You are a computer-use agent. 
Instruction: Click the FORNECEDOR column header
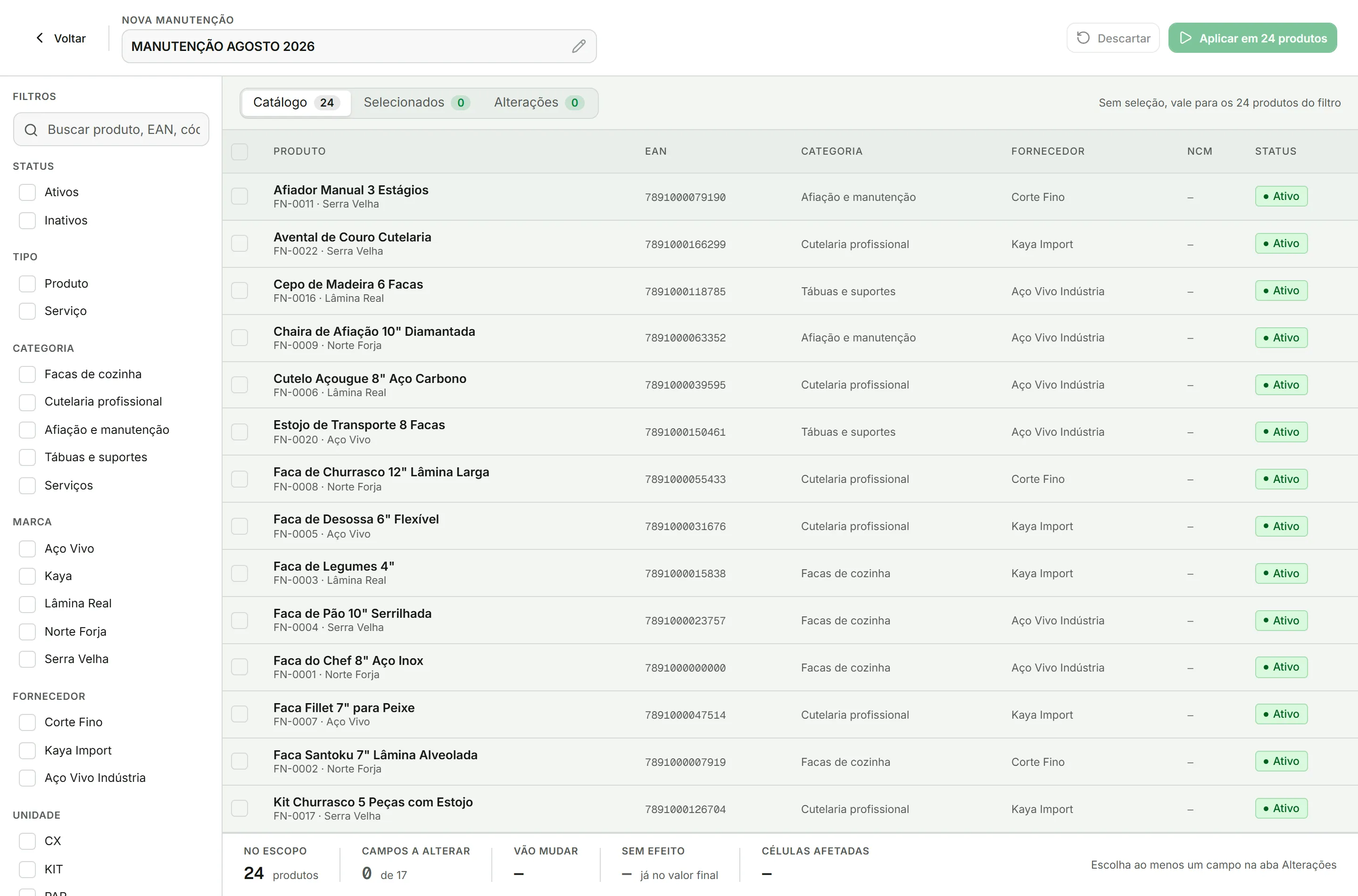coord(1048,151)
